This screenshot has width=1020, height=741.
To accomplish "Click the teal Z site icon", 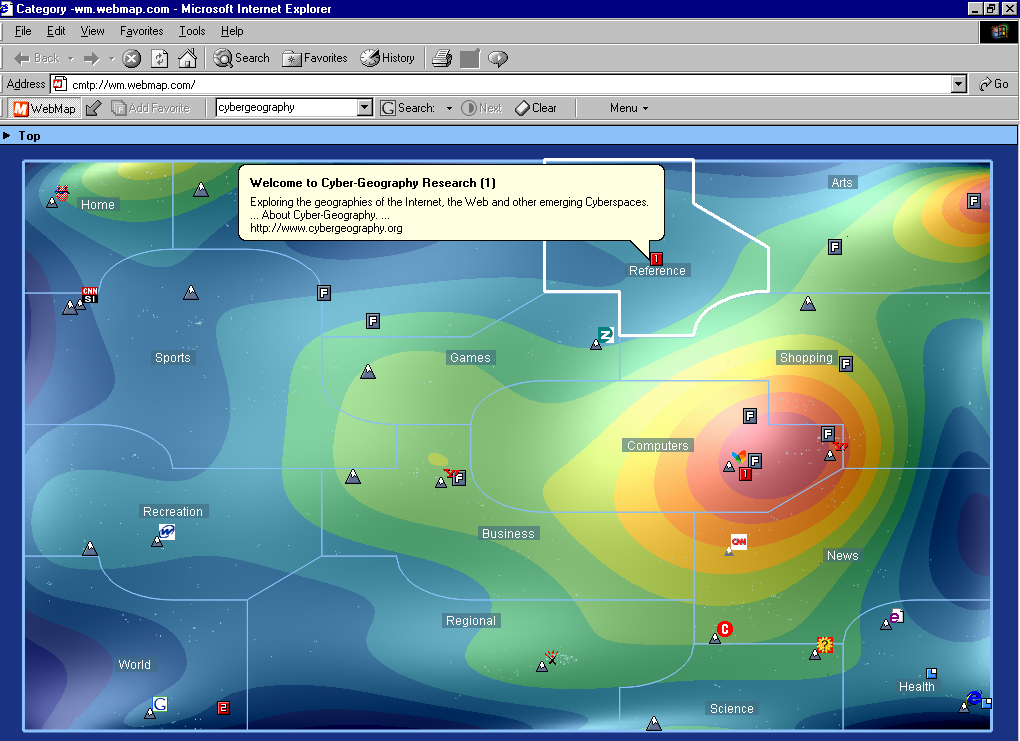I will pyautogui.click(x=606, y=335).
